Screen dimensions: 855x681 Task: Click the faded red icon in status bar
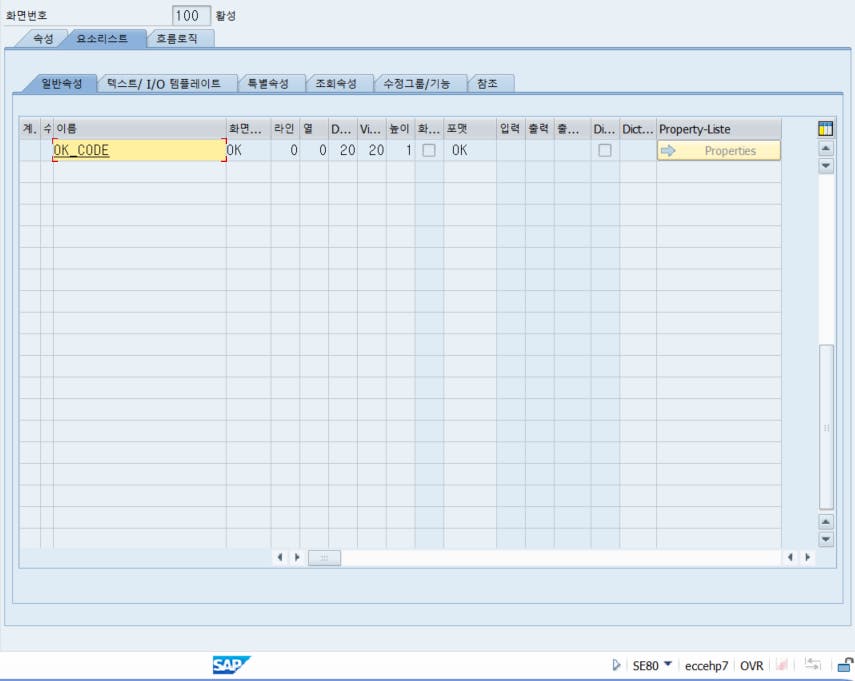(782, 664)
